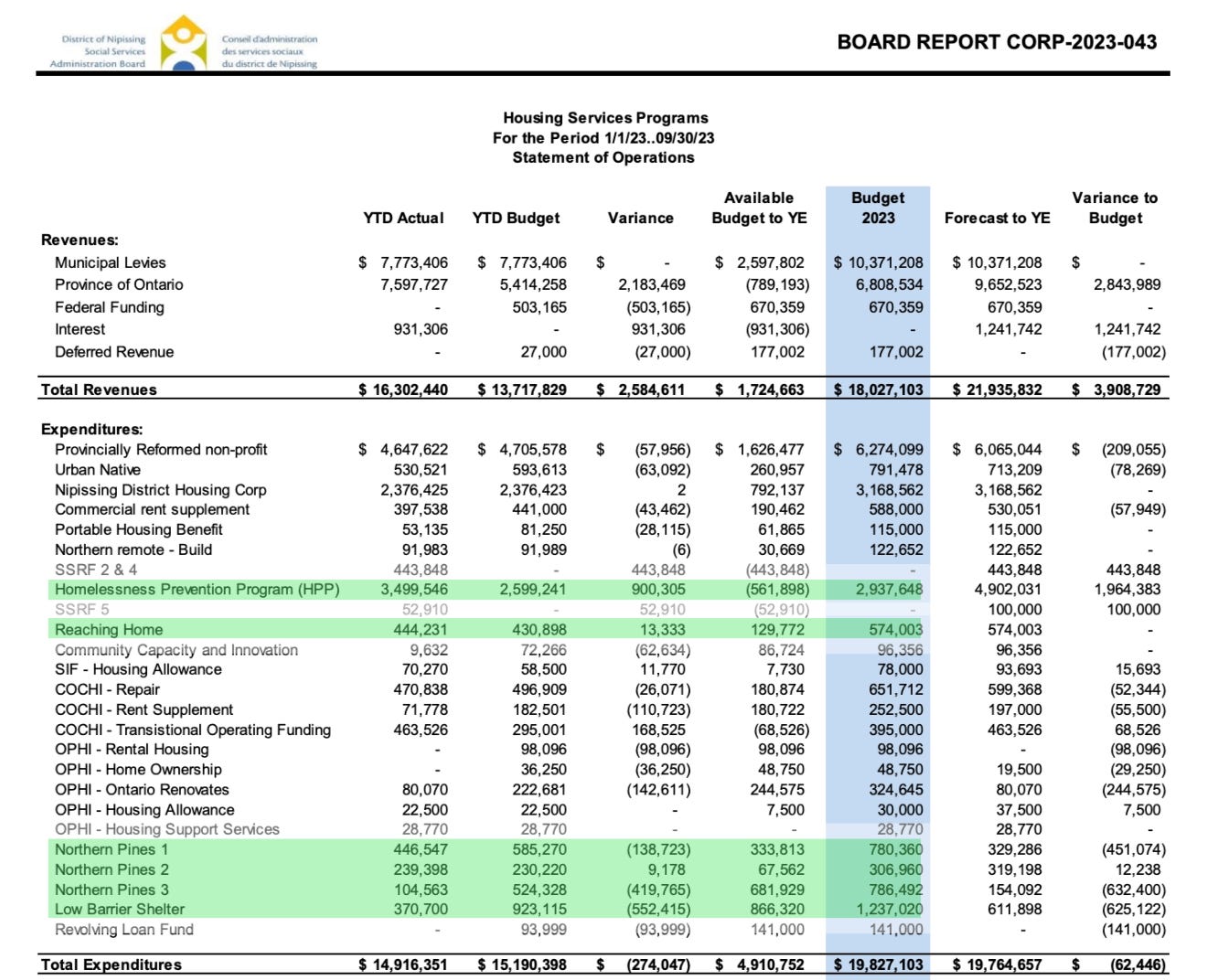Select the 'Total Expenditures' row label

[112, 964]
